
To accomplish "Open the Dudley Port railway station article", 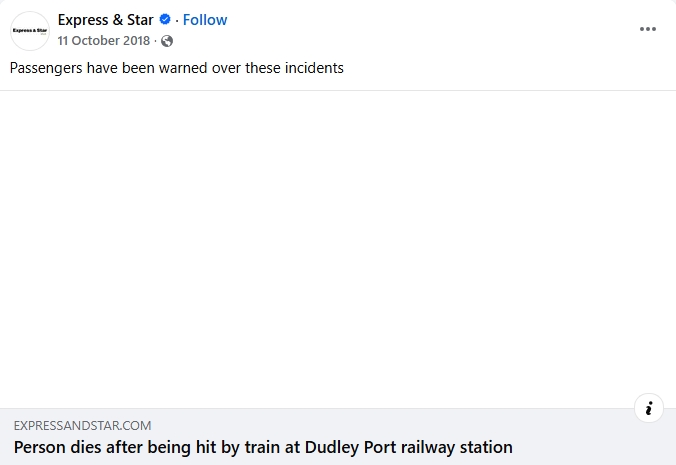I will 263,447.
